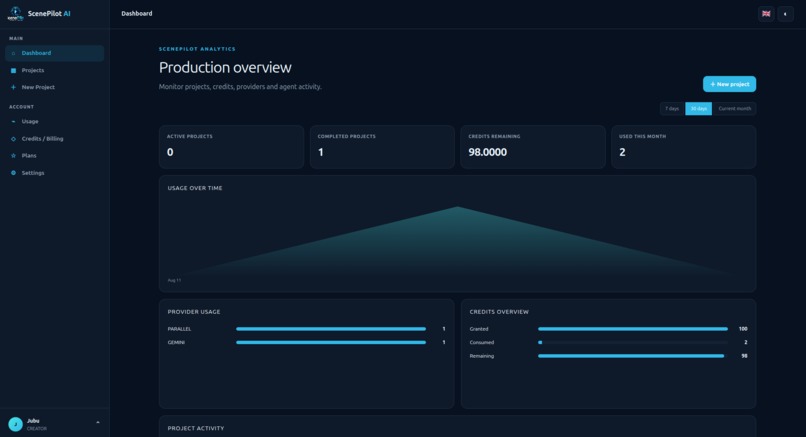Click the Credits Remaining card

pyautogui.click(x=533, y=147)
